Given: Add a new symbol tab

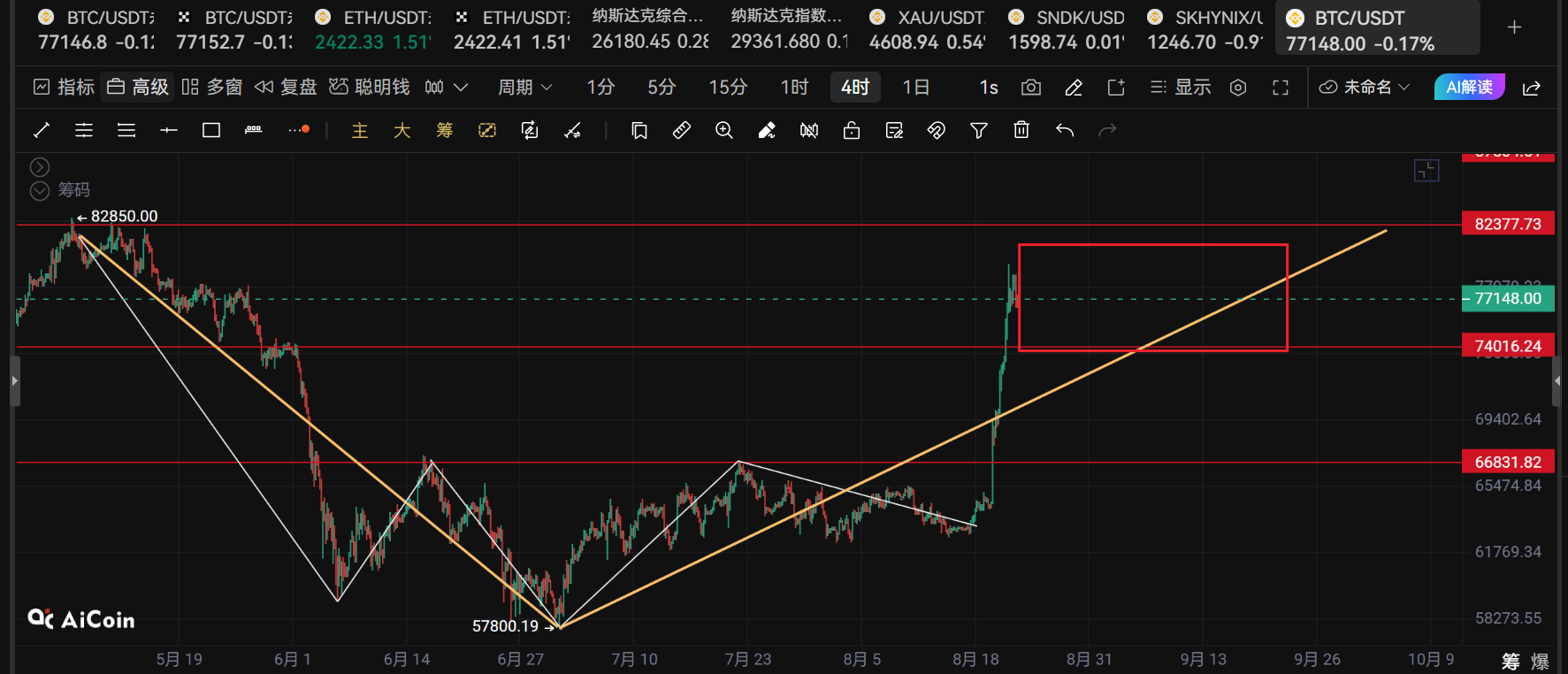Looking at the screenshot, I should [x=1514, y=27].
